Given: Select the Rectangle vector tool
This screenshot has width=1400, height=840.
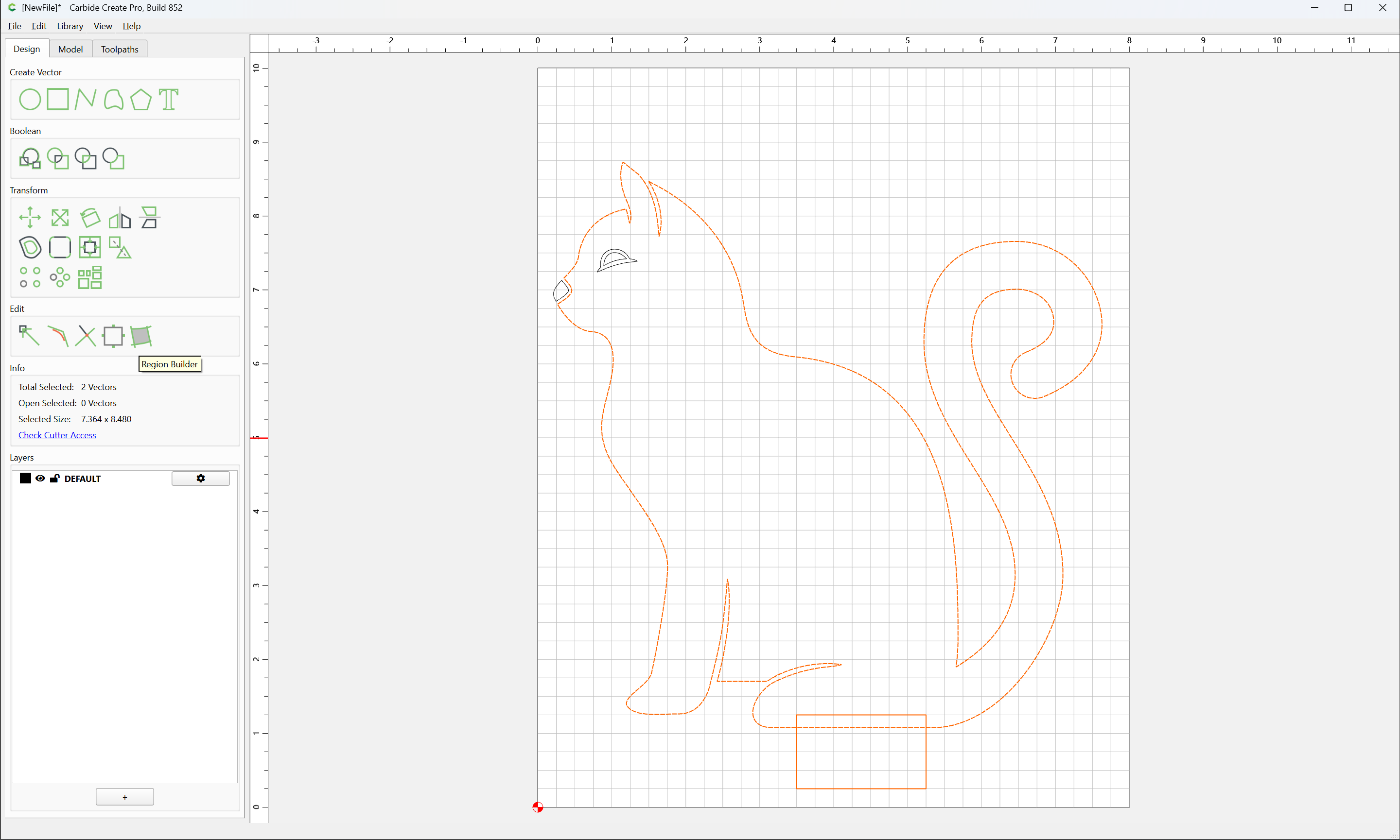Looking at the screenshot, I should click(58, 100).
